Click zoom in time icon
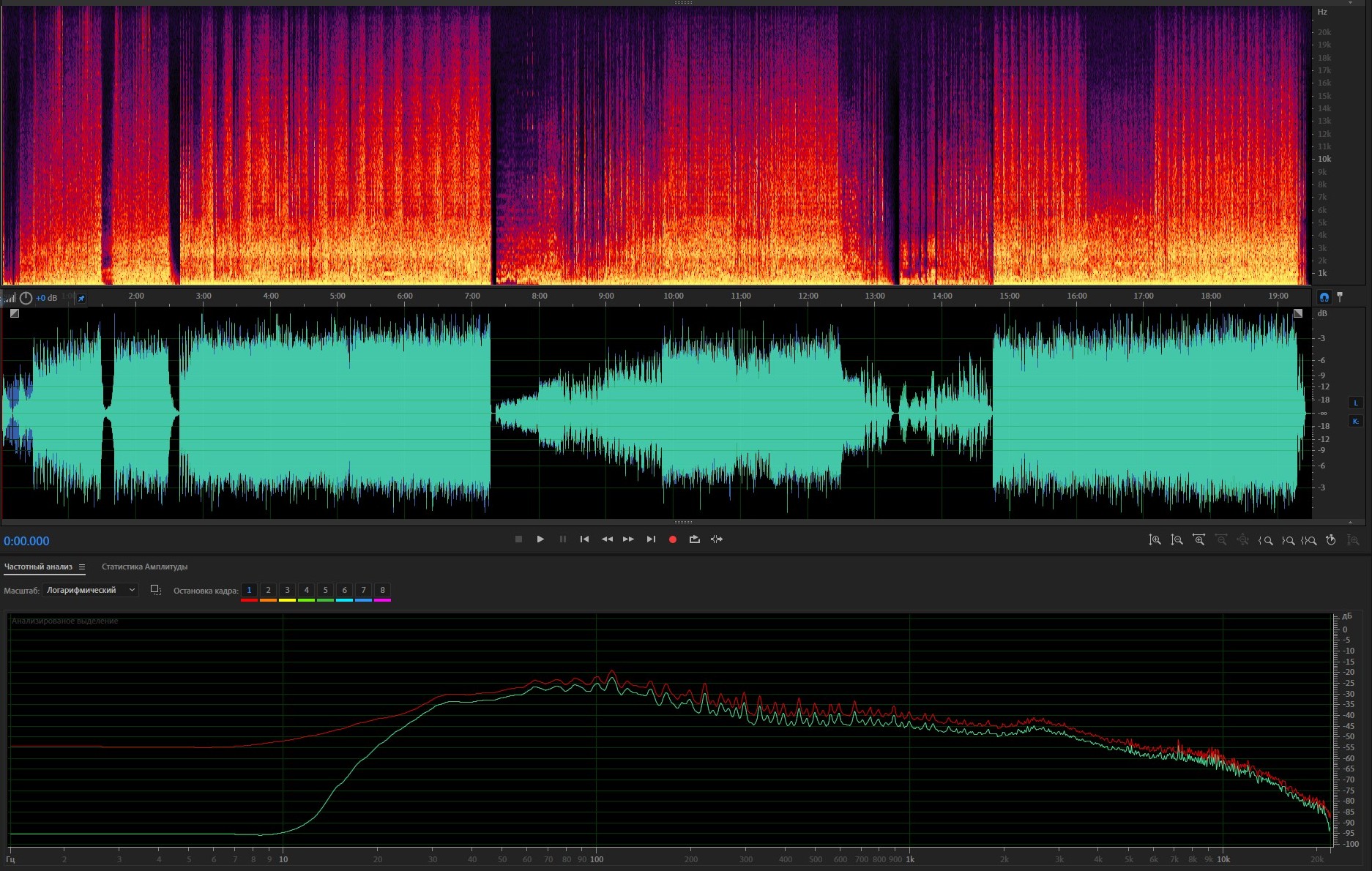Viewport: 1372px width, 871px height. [x=1198, y=540]
